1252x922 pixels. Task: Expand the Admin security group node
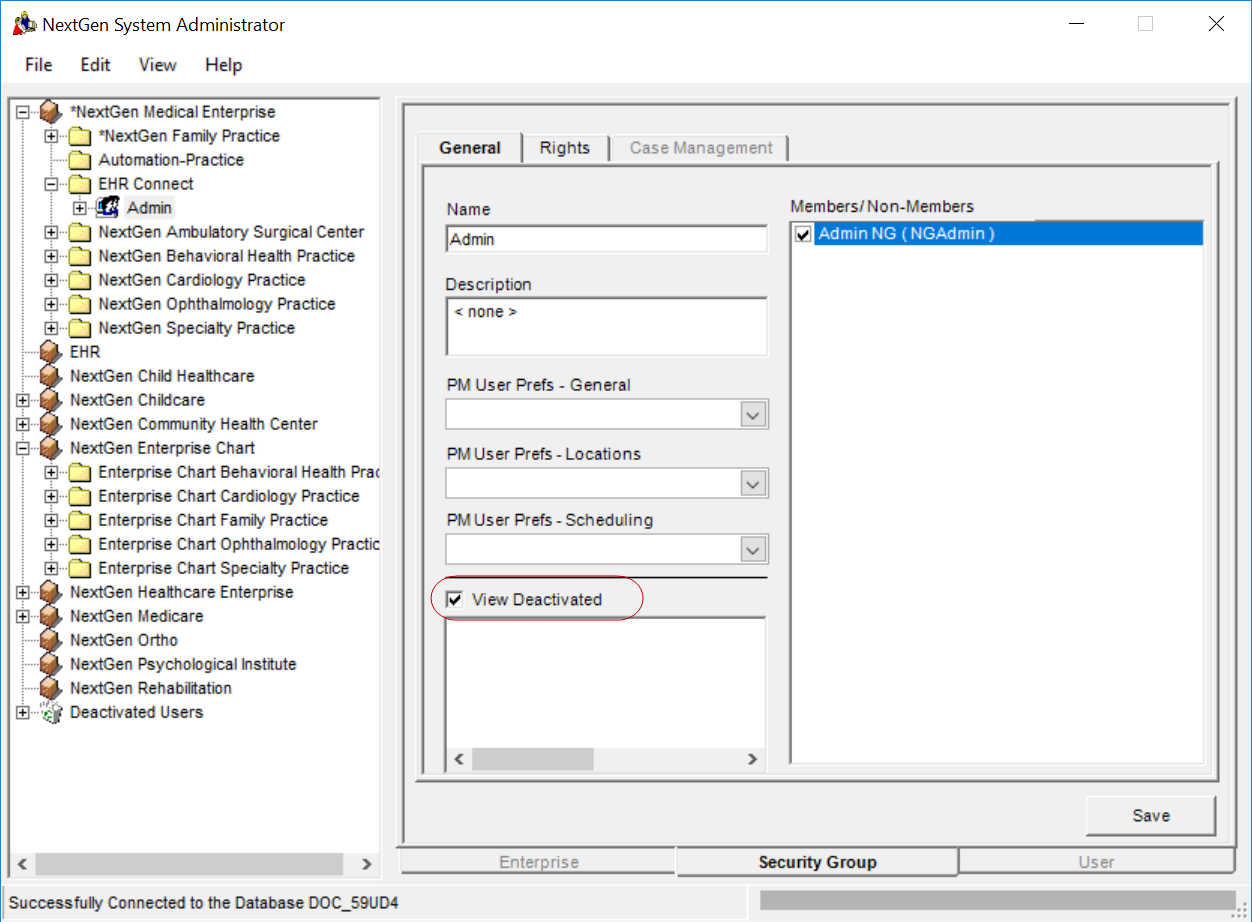coord(80,208)
